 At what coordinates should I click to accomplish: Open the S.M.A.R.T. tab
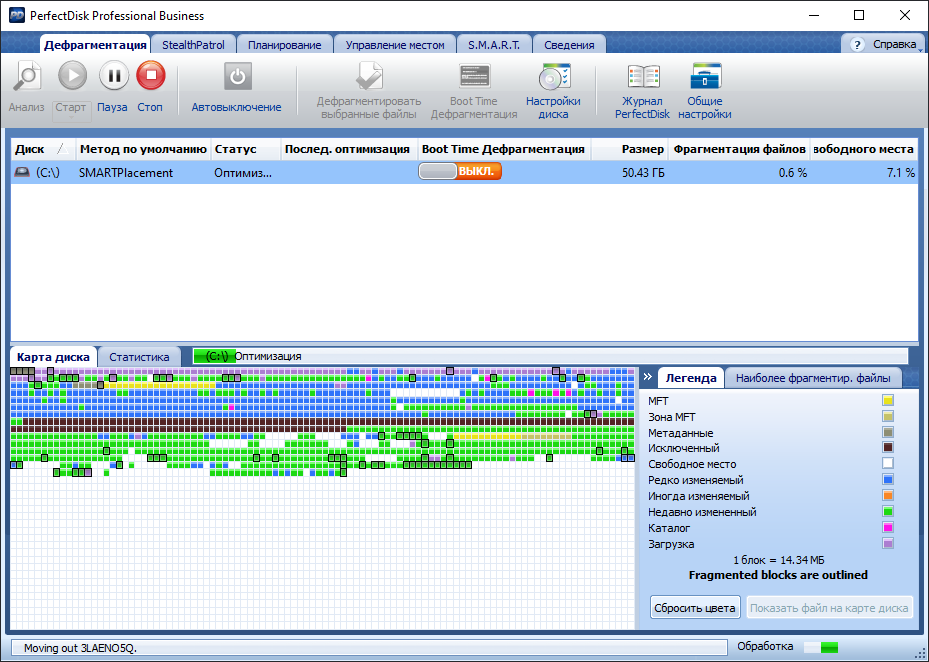coord(493,44)
